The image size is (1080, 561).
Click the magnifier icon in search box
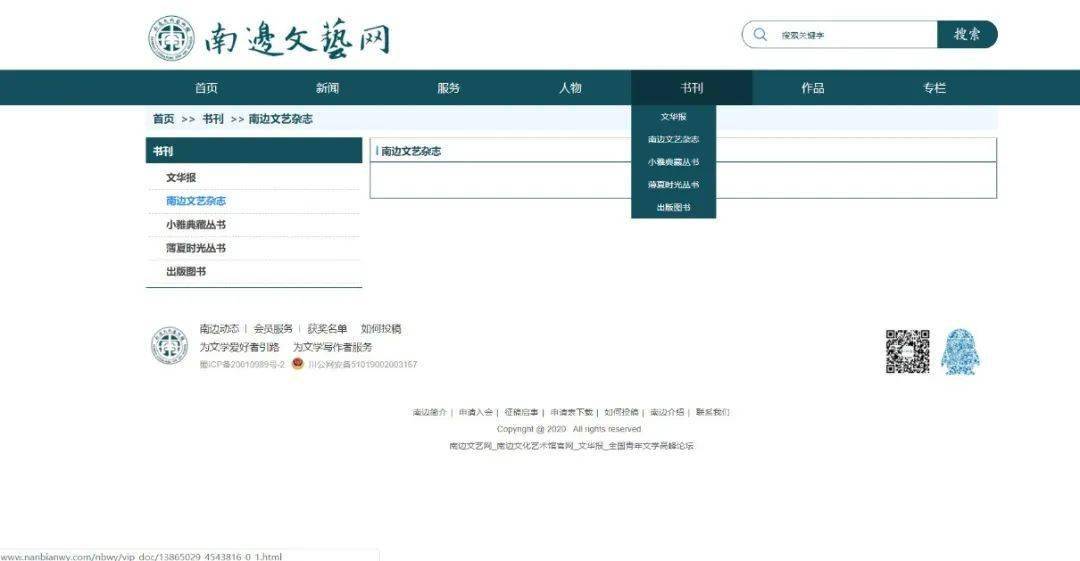[760, 34]
